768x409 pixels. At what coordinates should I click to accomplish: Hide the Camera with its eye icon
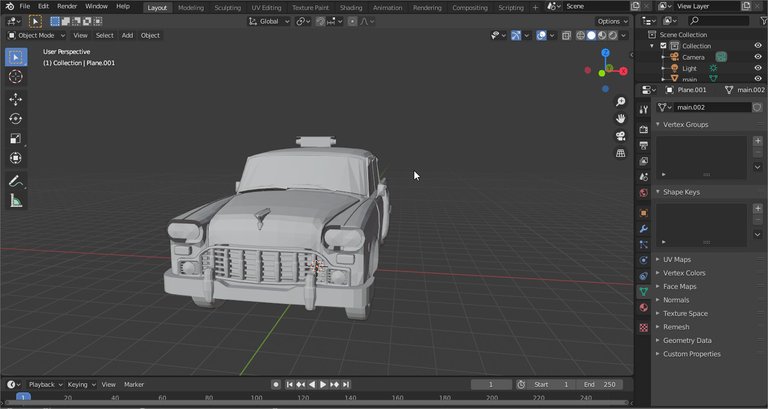pos(758,57)
